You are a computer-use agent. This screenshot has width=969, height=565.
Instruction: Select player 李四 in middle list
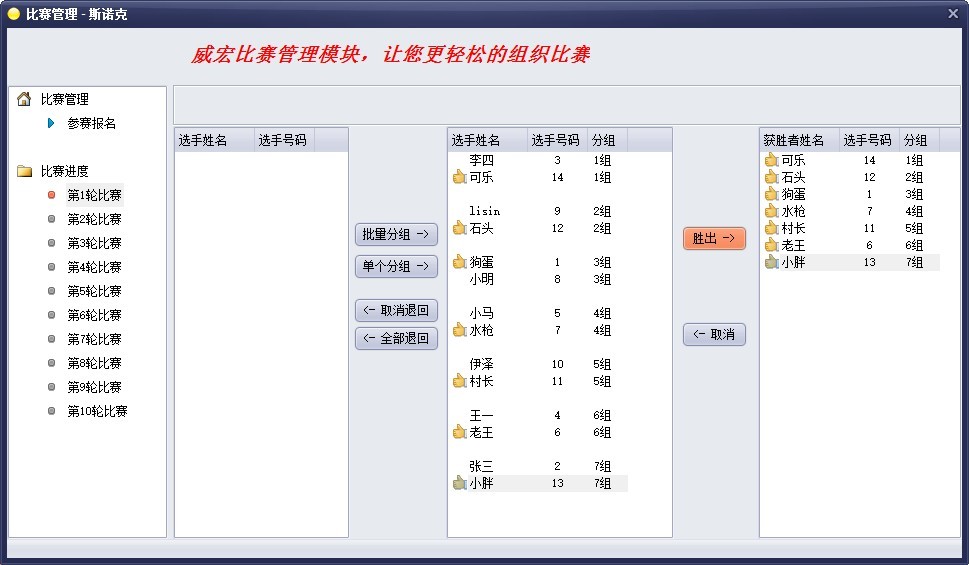click(481, 160)
